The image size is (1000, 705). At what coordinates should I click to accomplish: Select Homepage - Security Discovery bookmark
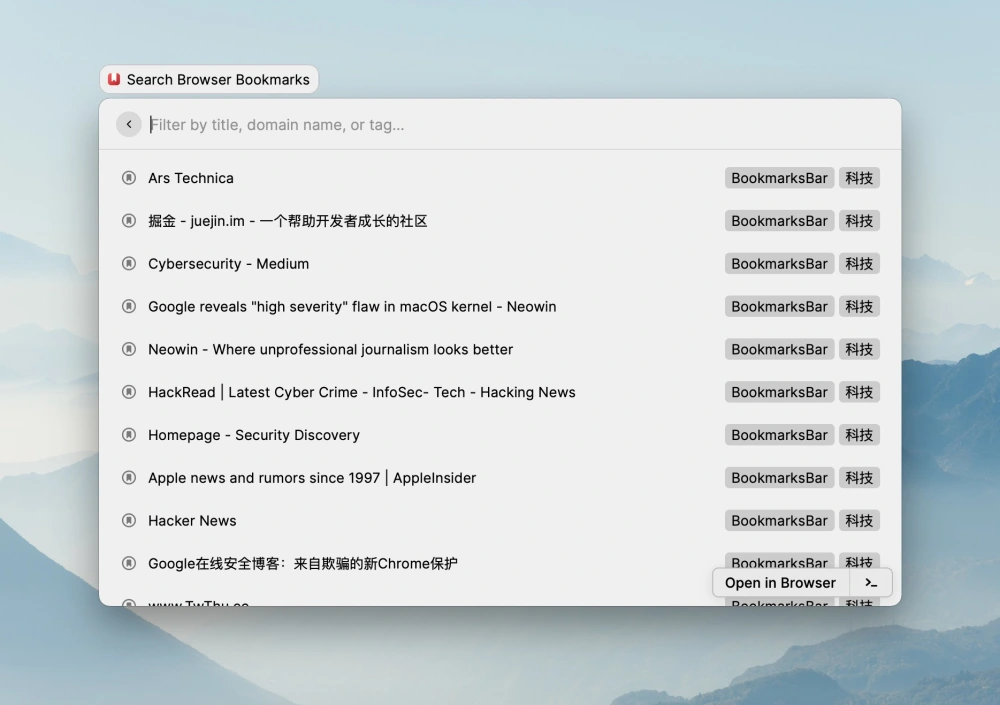pos(500,434)
